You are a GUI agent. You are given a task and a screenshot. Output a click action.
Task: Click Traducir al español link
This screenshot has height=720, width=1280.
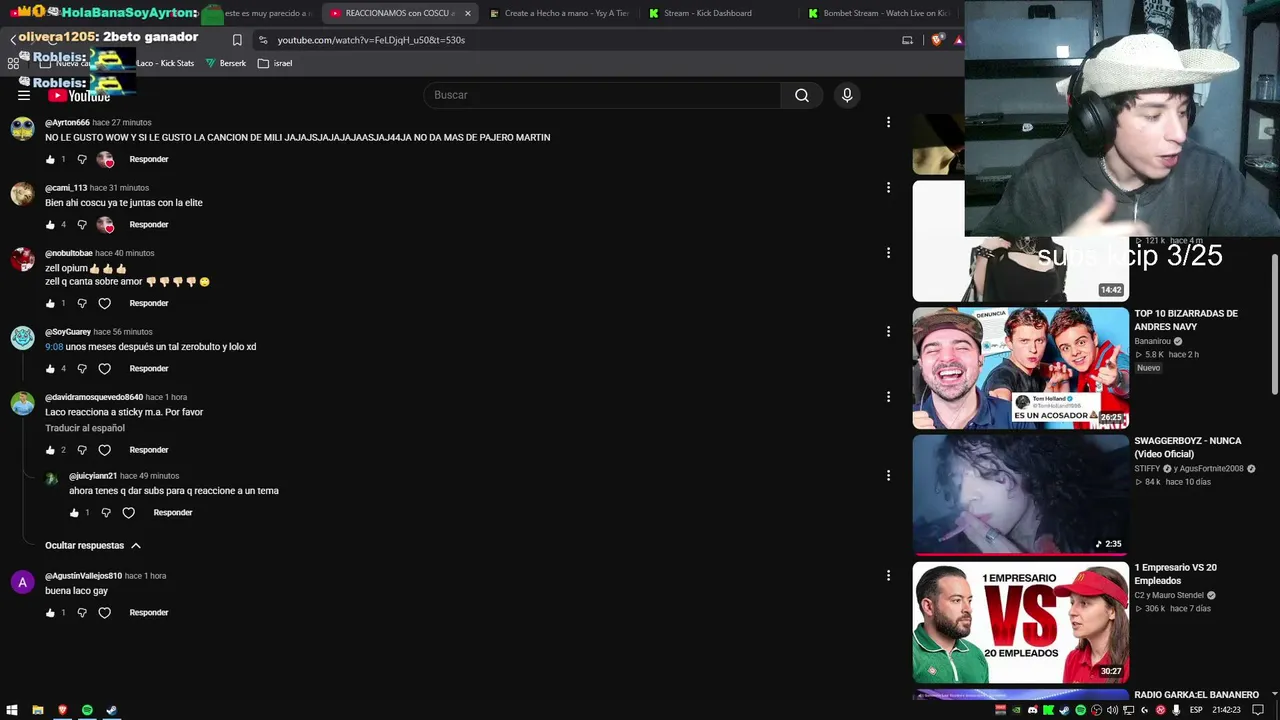coord(85,428)
